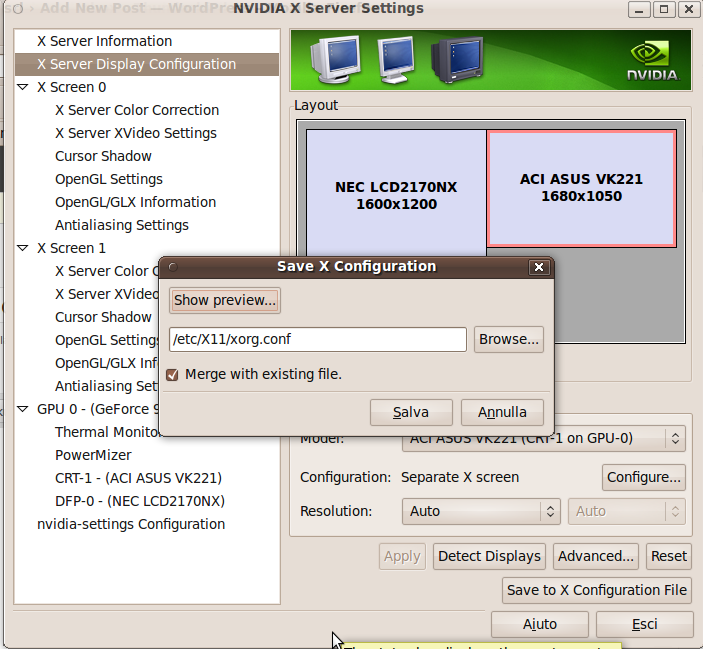Click the flat panel monitor icon in banner
This screenshot has width=703, height=649.
tap(396, 60)
